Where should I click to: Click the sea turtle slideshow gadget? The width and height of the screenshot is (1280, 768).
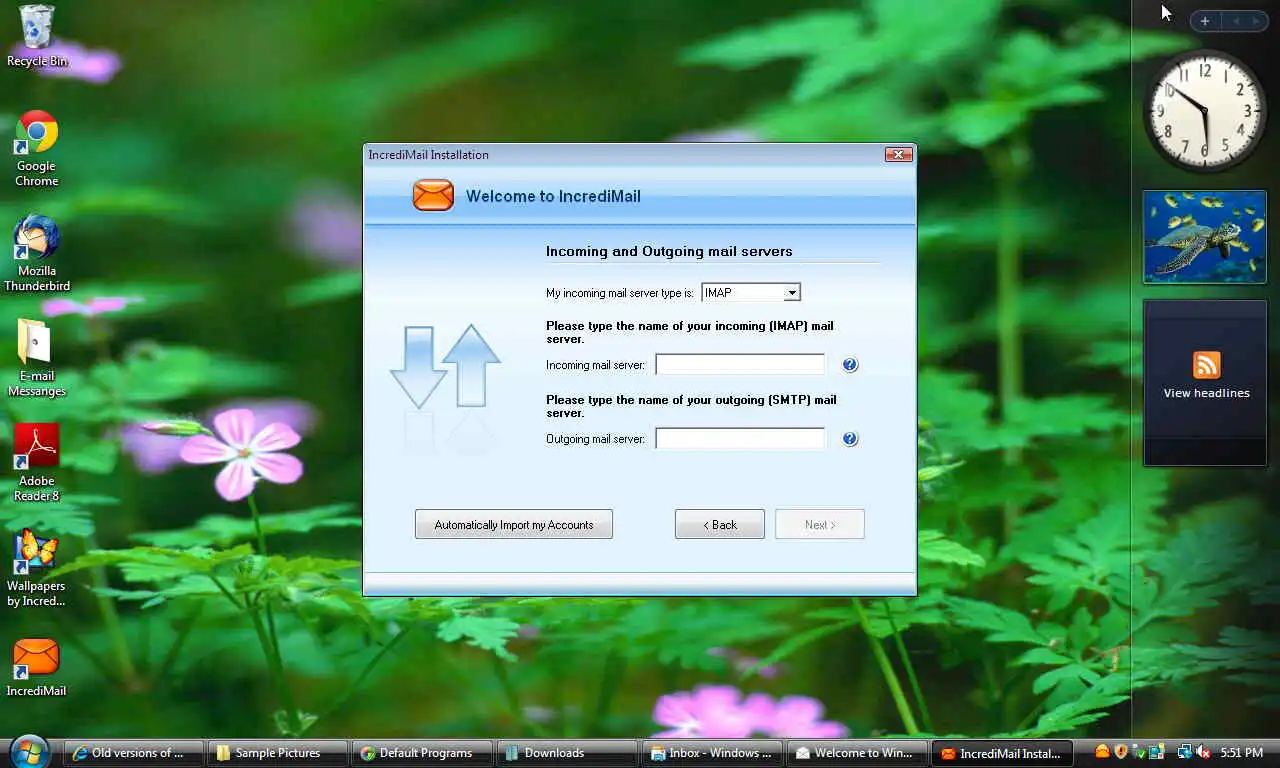click(1205, 237)
